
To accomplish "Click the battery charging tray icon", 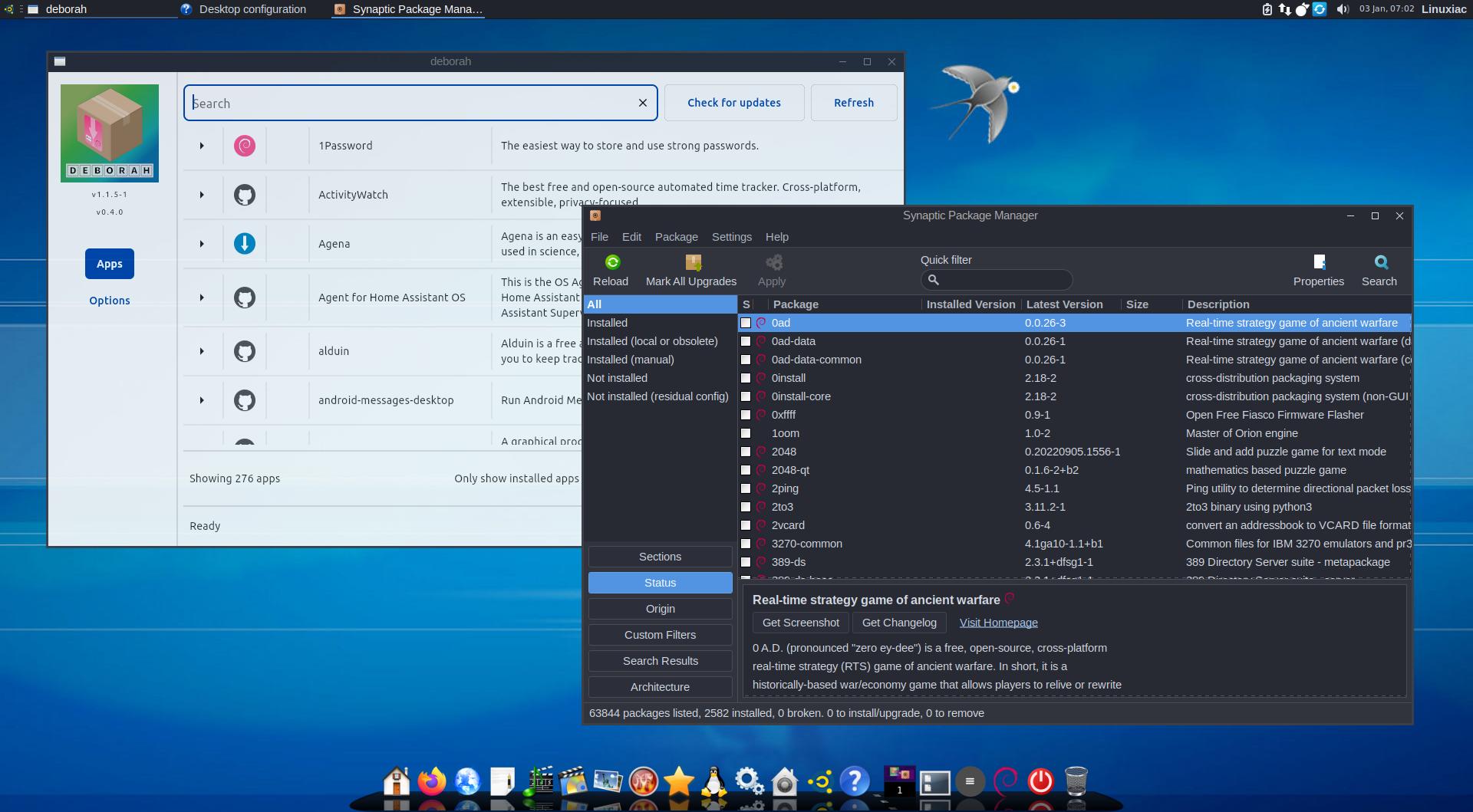I will pos(1267,9).
